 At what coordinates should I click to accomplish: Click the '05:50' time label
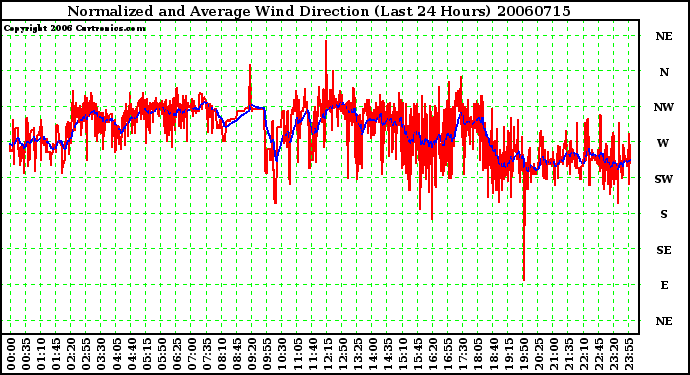[x=161, y=354]
